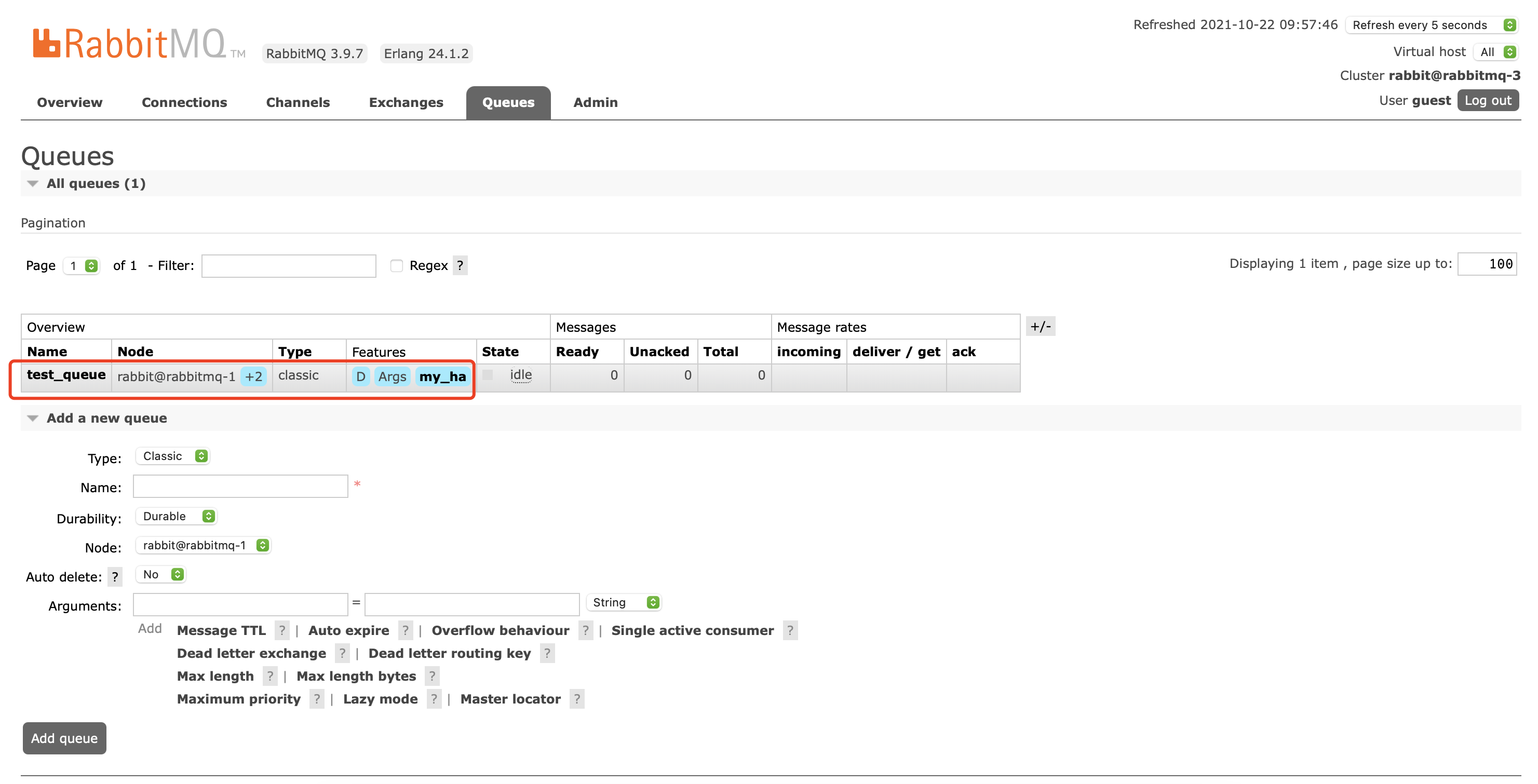Click the Regex help question mark
This screenshot has width=1538, height=784.
point(460,265)
